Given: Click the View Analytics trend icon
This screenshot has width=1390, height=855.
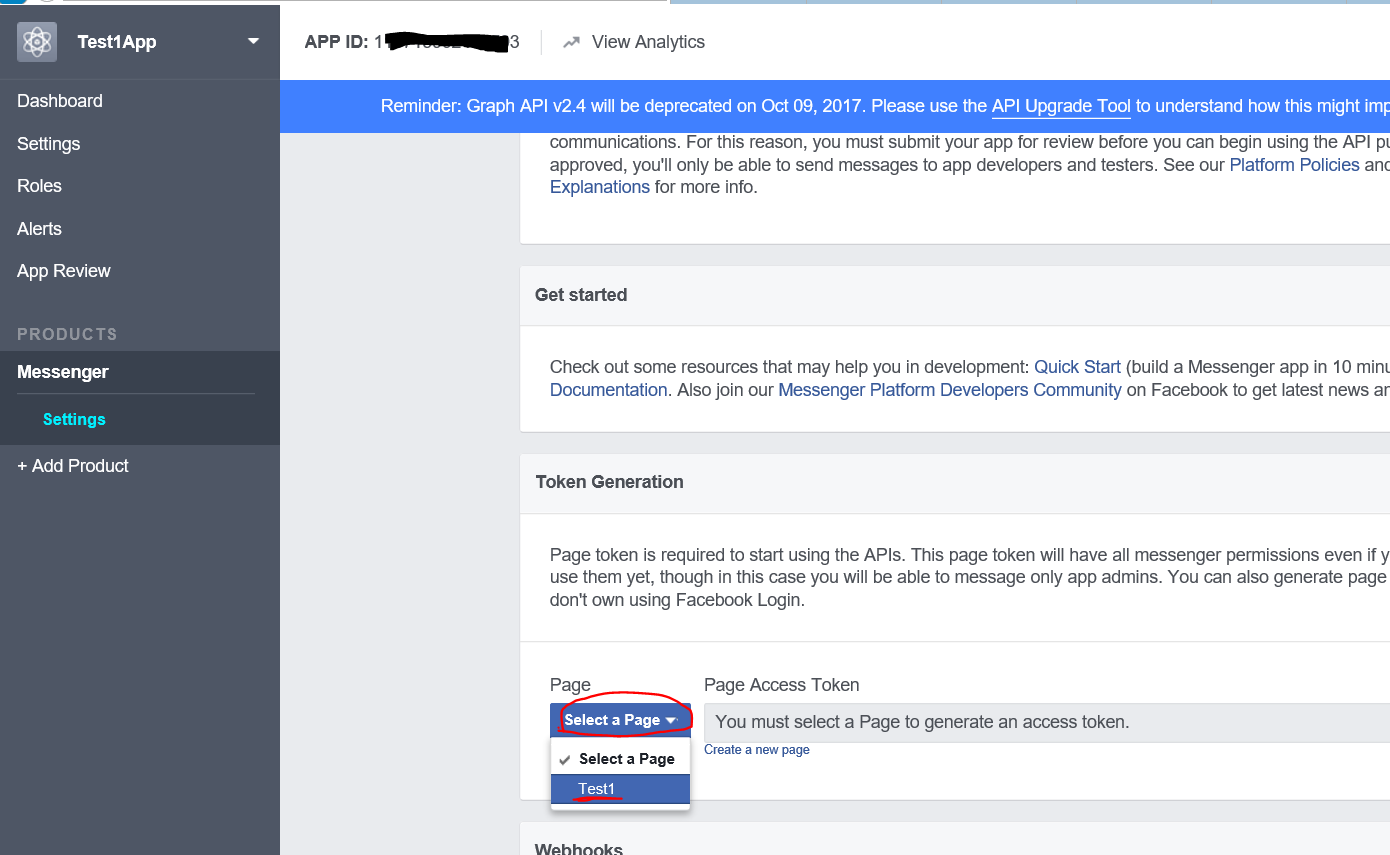Looking at the screenshot, I should (571, 42).
